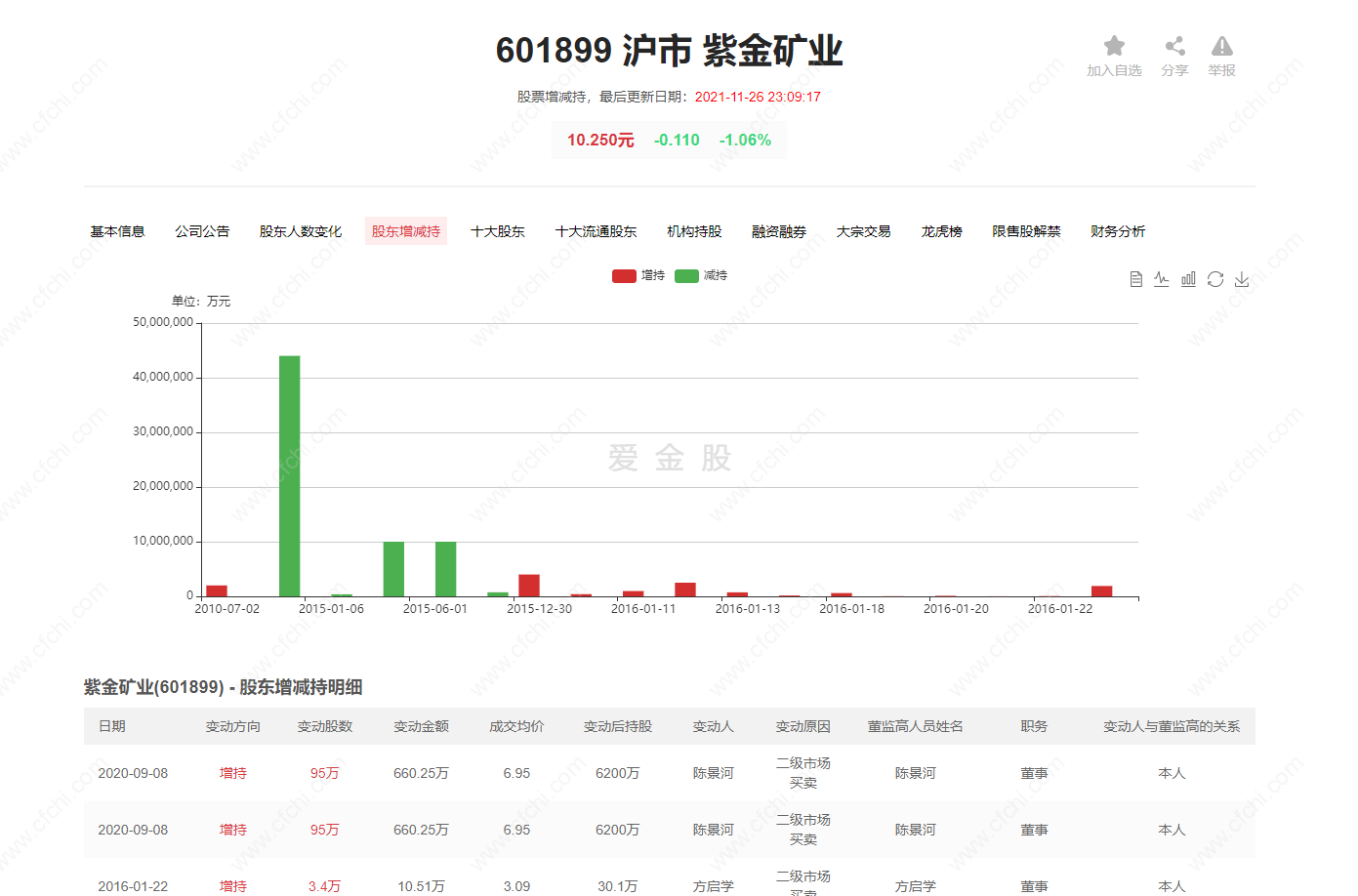Click the 变动后持股 column header

point(618,726)
